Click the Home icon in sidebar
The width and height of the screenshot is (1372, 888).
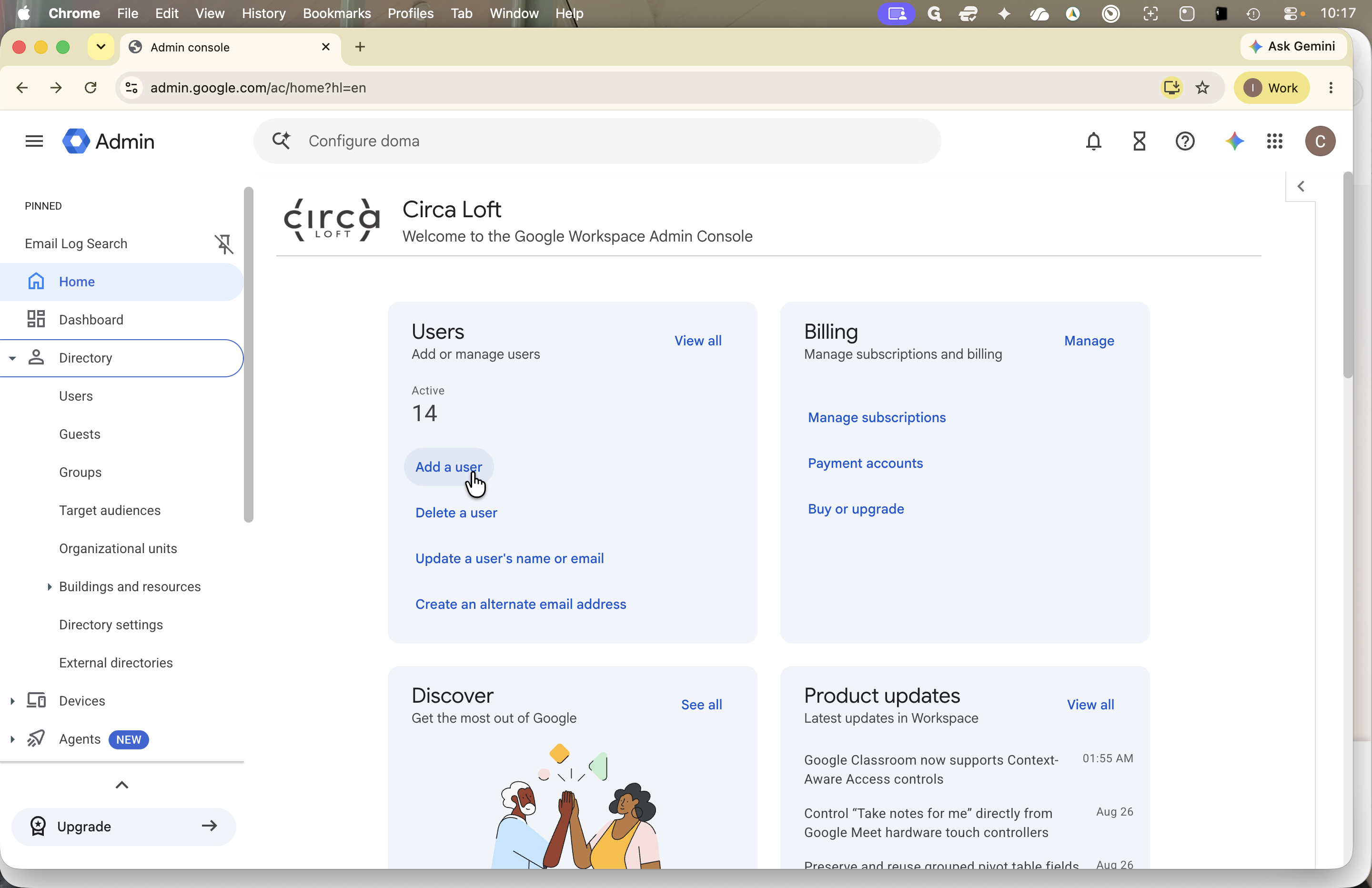(x=36, y=282)
